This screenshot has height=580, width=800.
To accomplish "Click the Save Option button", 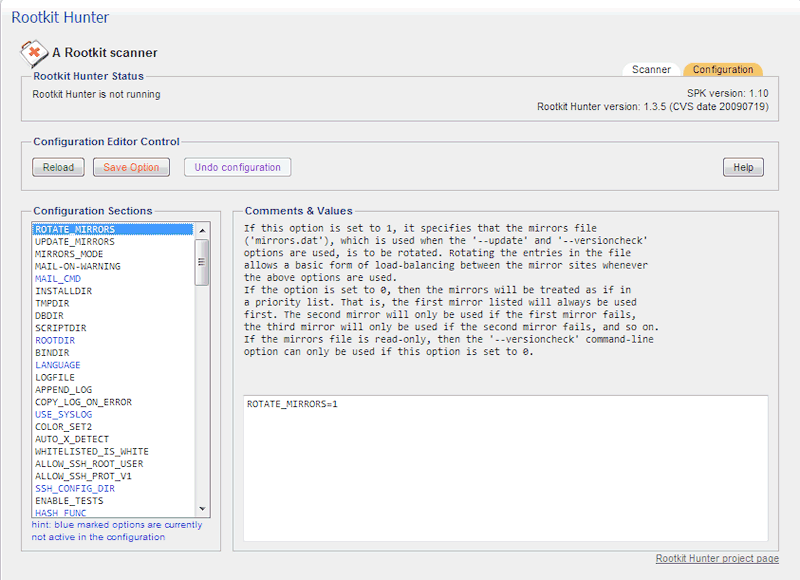I will click(x=131, y=168).
